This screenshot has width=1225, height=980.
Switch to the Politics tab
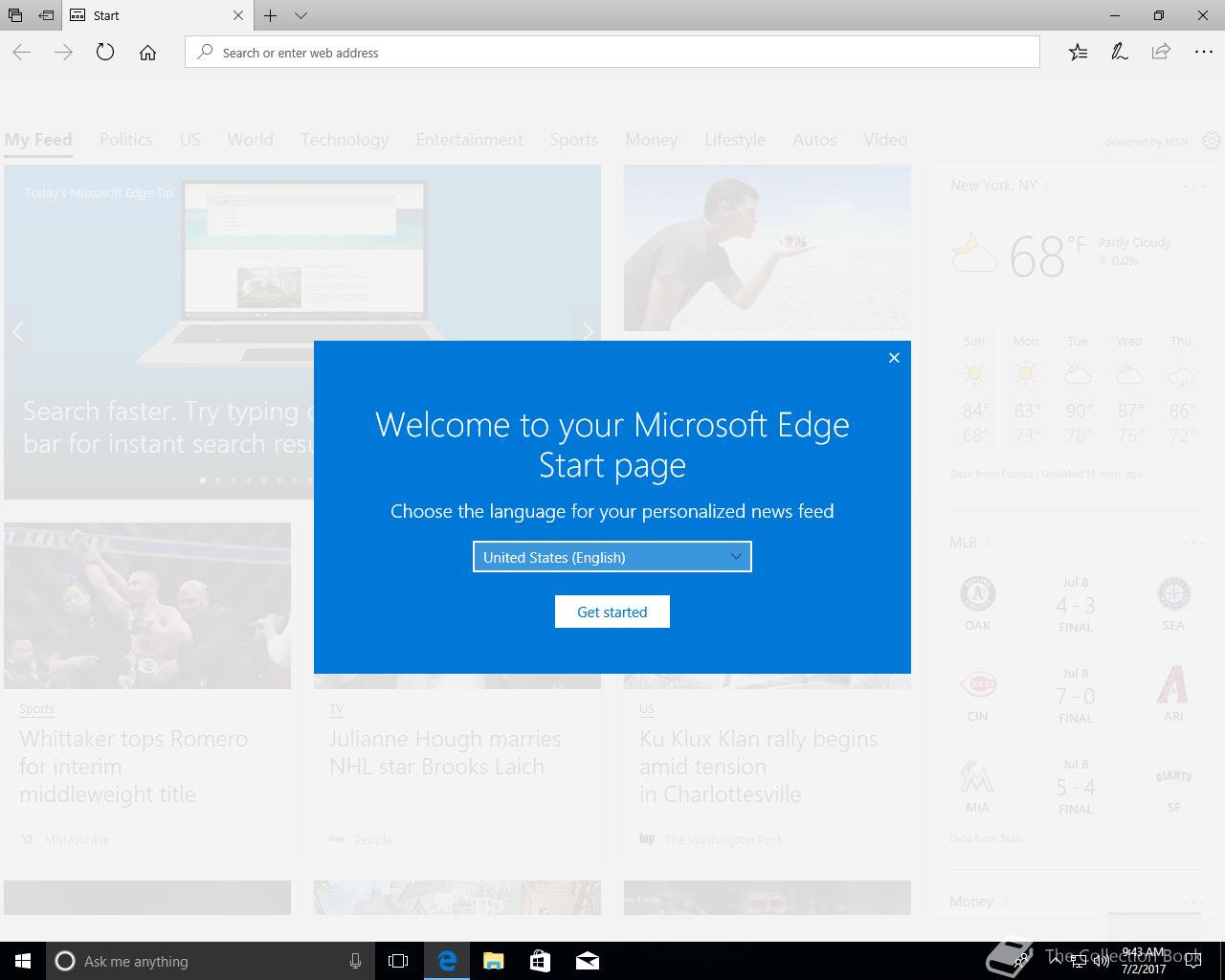click(126, 140)
